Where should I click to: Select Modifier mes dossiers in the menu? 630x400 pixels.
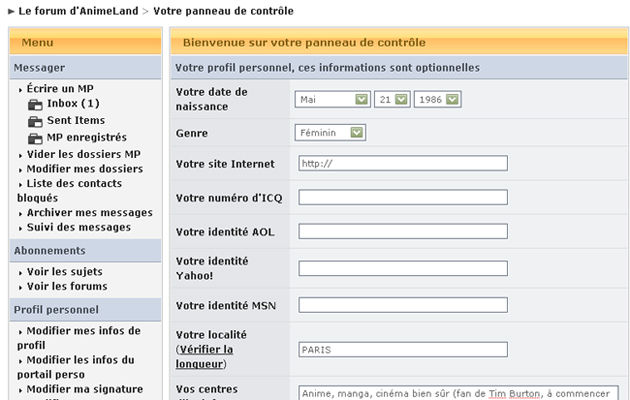[x=85, y=169]
